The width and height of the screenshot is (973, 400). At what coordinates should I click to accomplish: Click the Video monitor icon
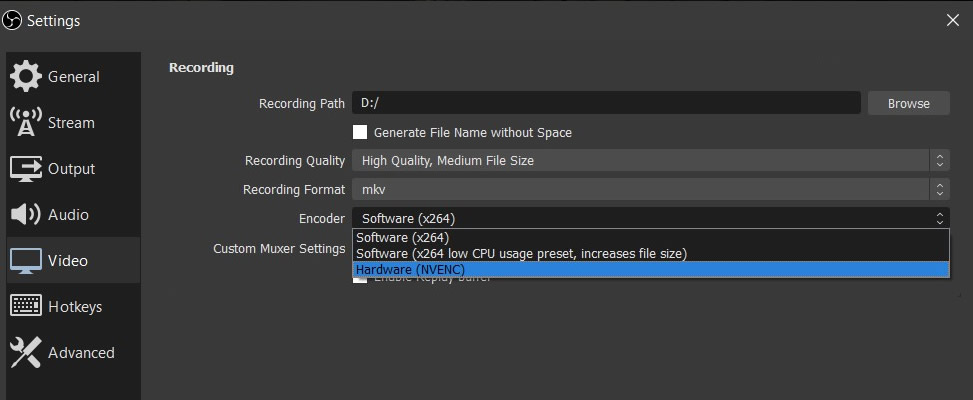point(26,260)
